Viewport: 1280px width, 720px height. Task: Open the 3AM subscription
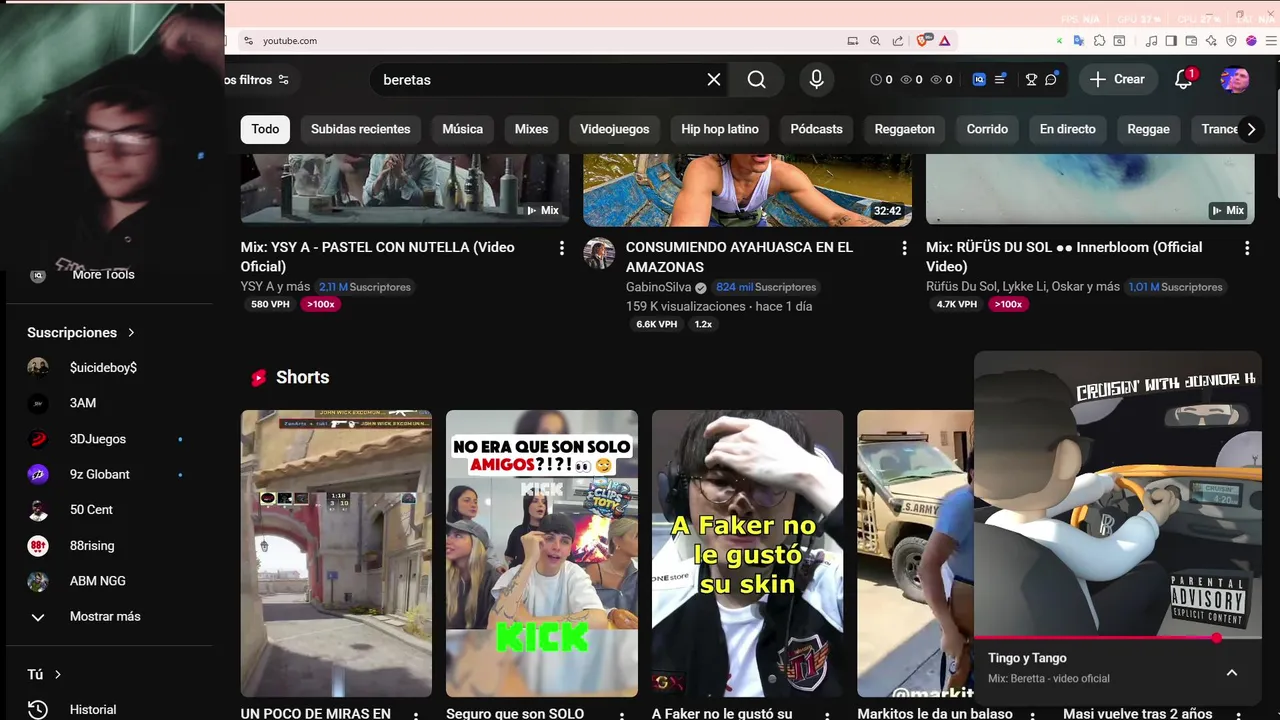tap(83, 403)
